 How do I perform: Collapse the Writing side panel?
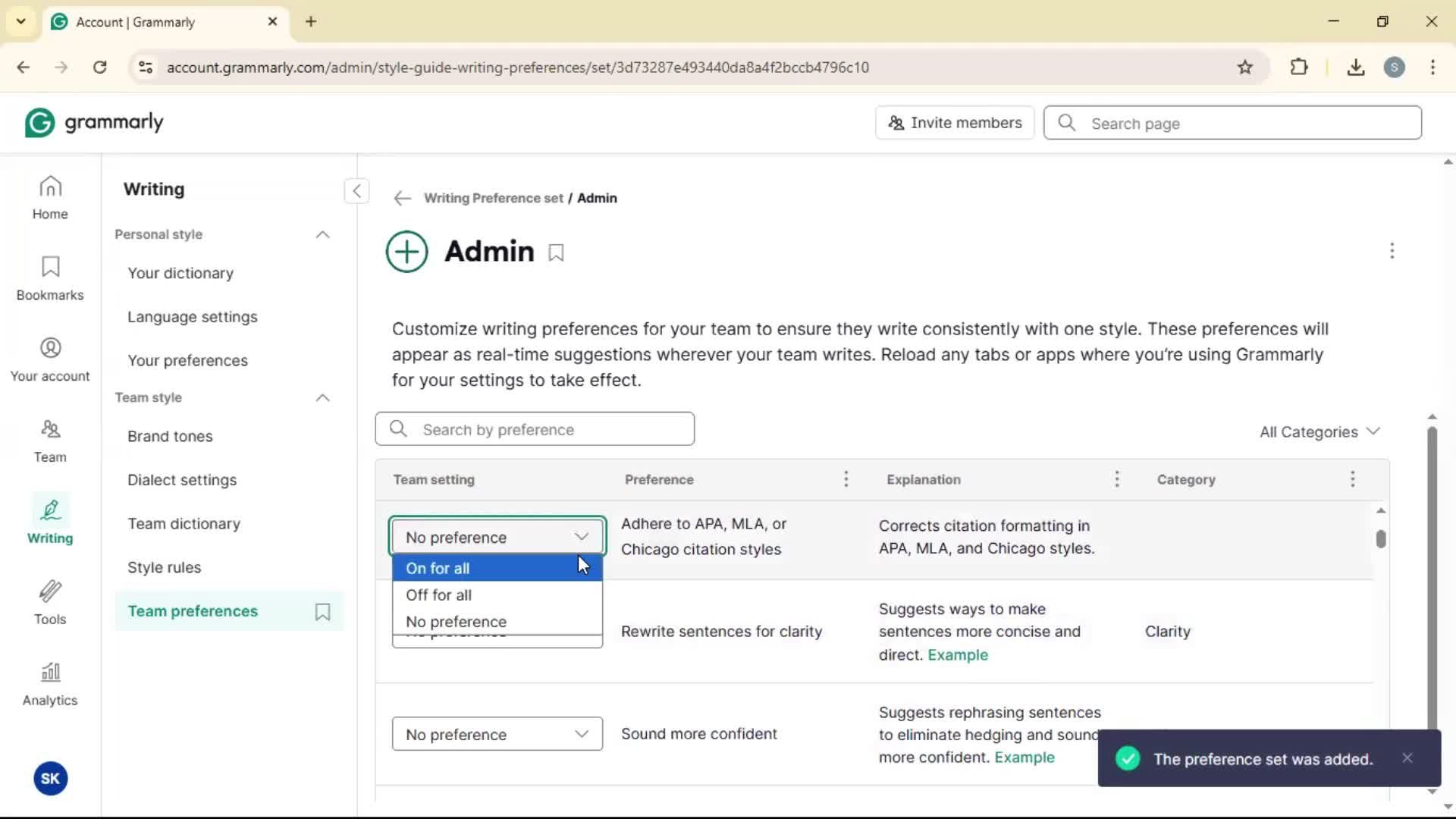click(x=356, y=191)
